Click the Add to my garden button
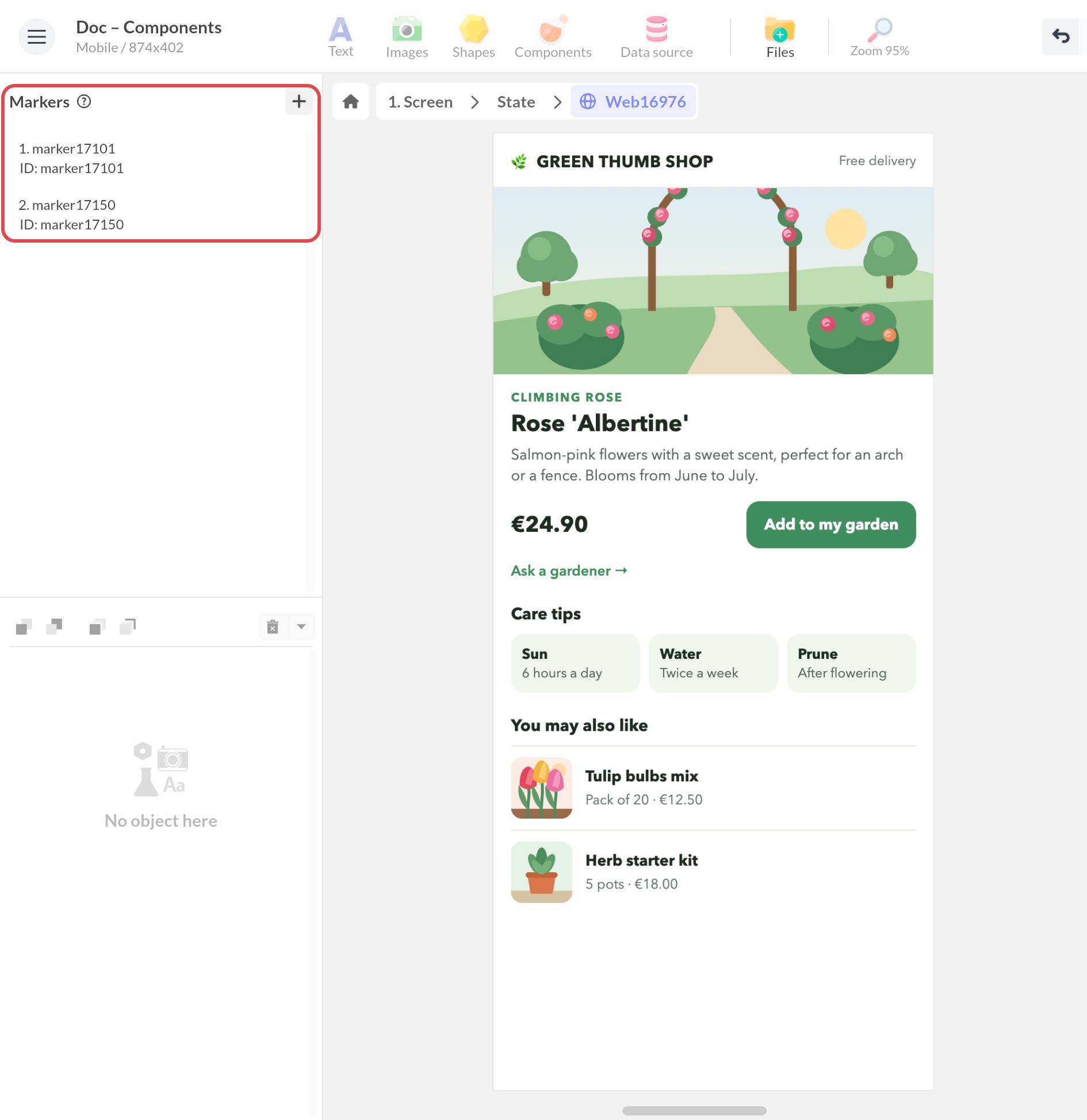Viewport: 1087px width, 1120px height. (x=830, y=524)
